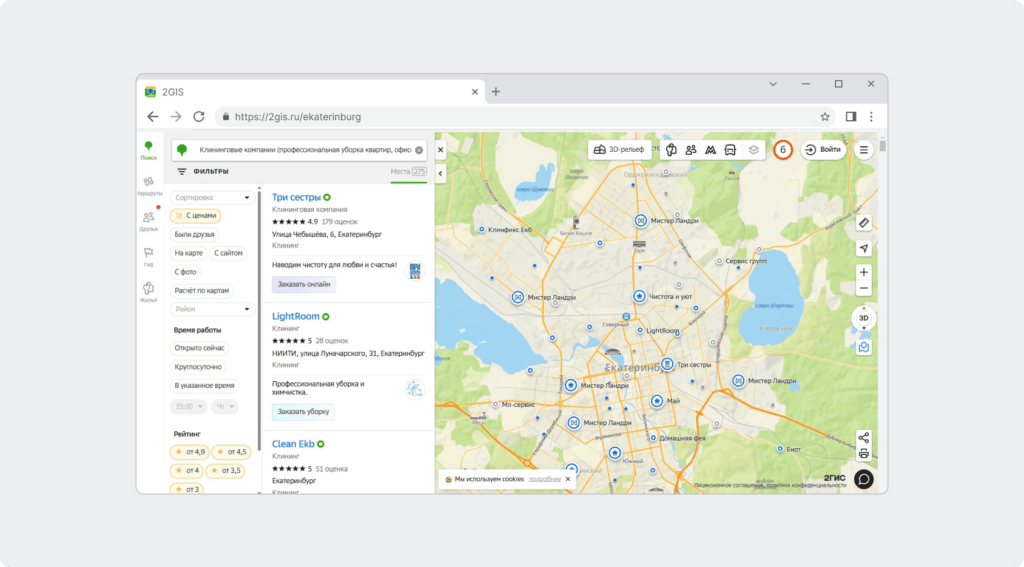Toggle the 3D view compass
1024x567 pixels.
863,318
